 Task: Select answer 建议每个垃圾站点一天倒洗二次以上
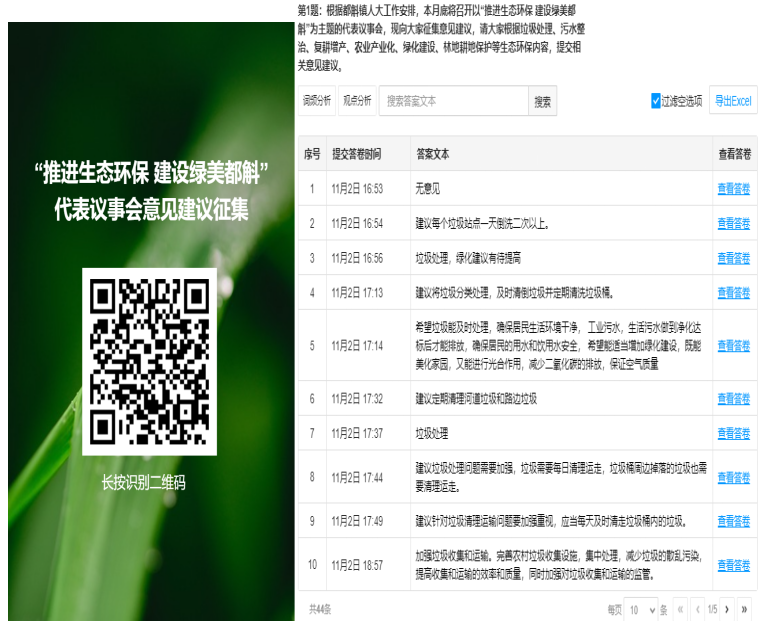482,223
